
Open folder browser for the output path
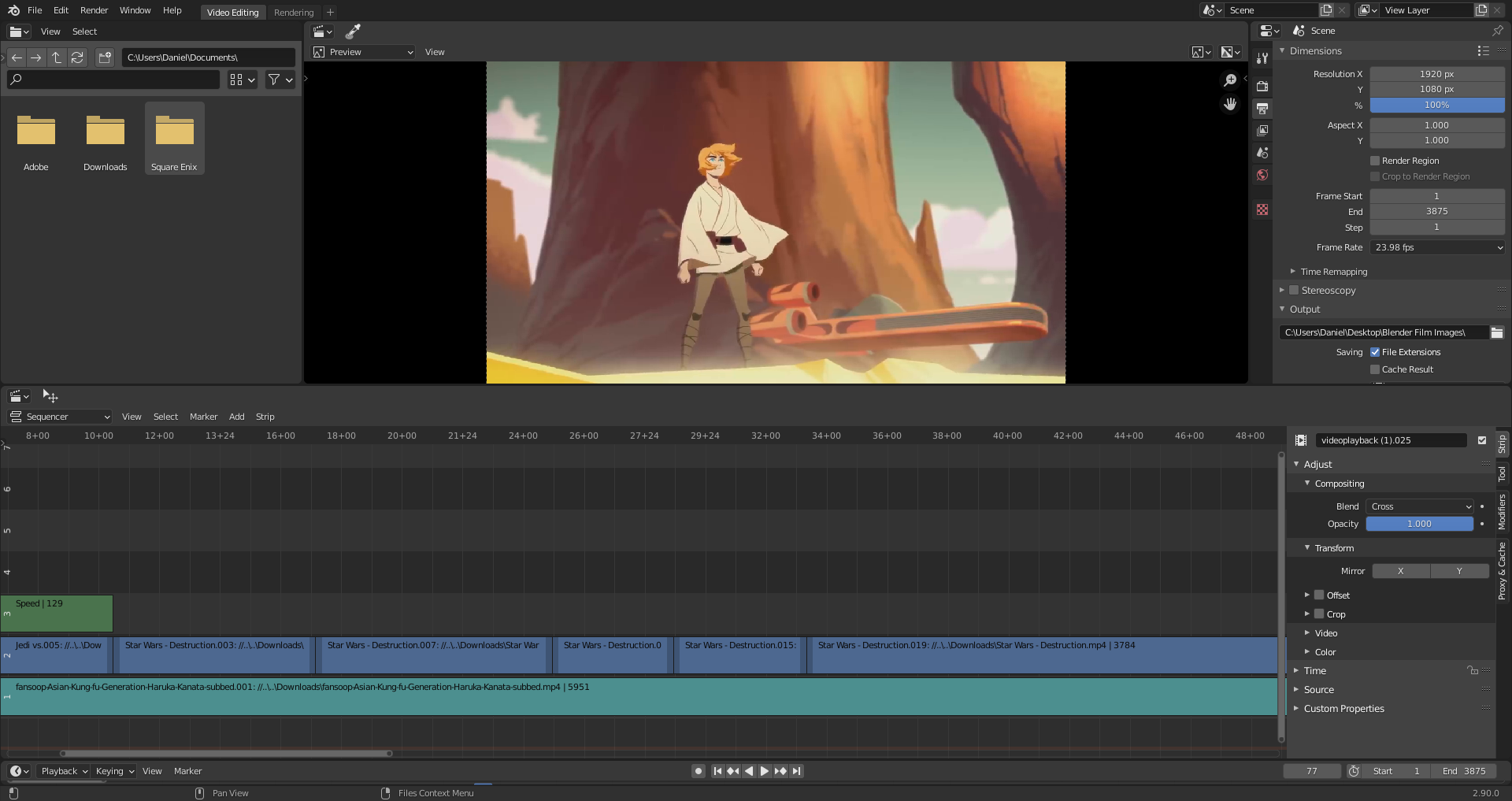(1496, 332)
